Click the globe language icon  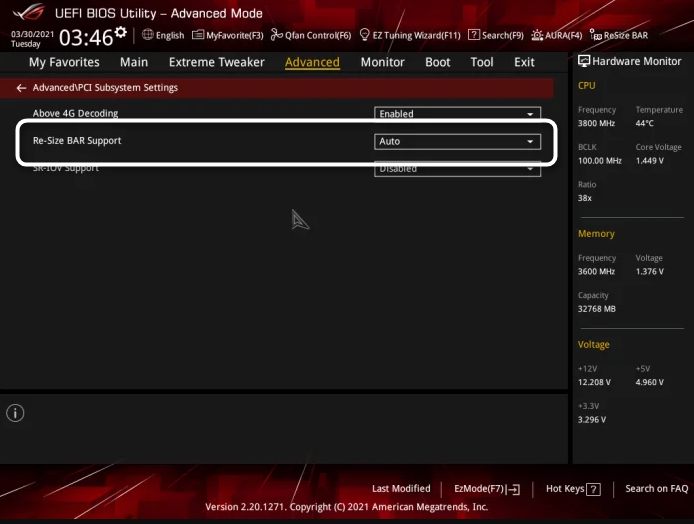point(148,35)
